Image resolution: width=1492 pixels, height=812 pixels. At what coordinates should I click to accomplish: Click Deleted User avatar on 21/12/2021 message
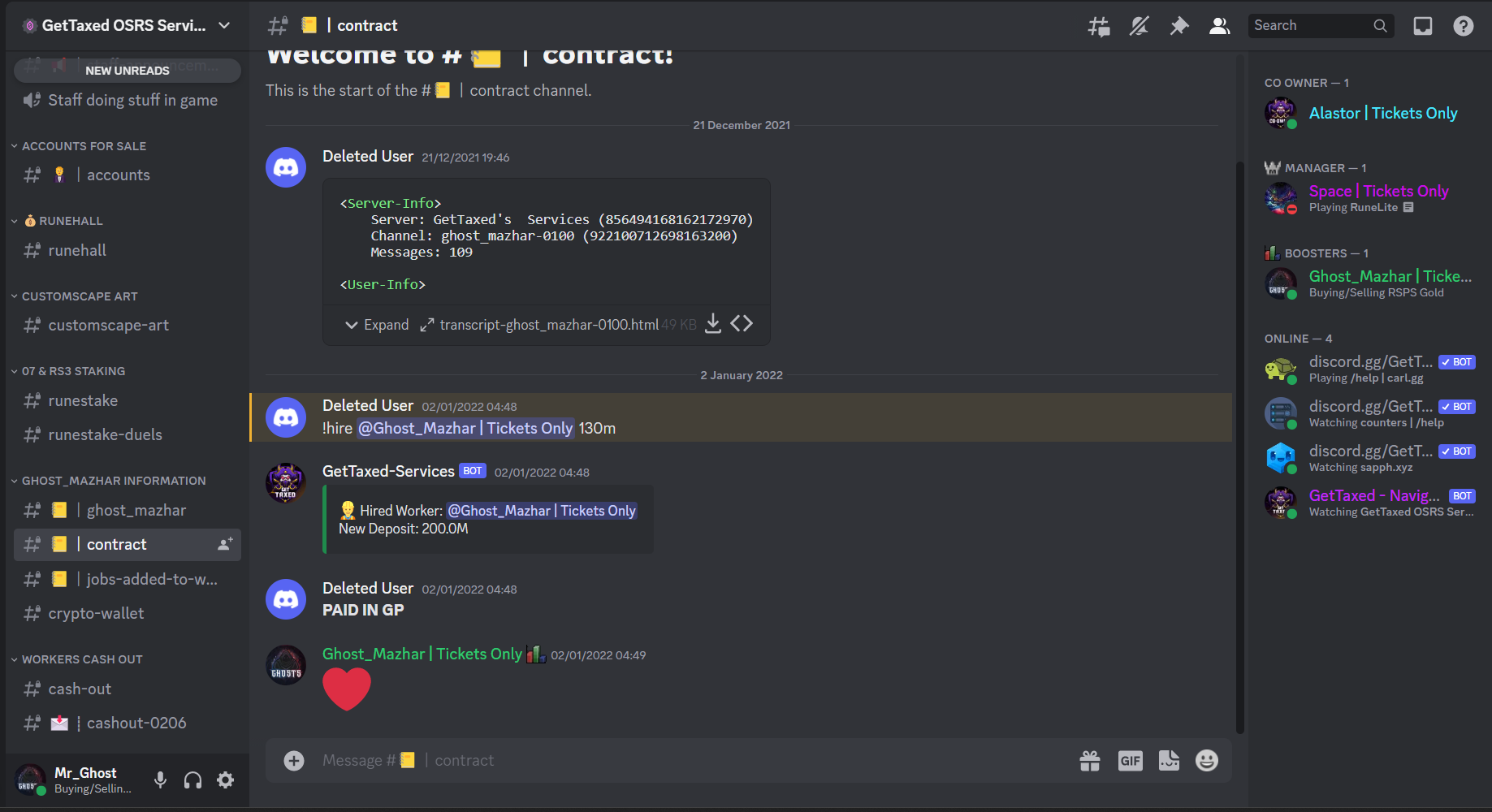pos(286,167)
